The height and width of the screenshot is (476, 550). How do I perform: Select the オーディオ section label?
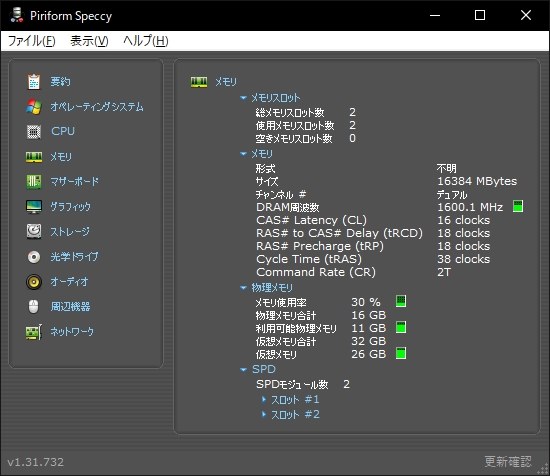tap(69, 282)
